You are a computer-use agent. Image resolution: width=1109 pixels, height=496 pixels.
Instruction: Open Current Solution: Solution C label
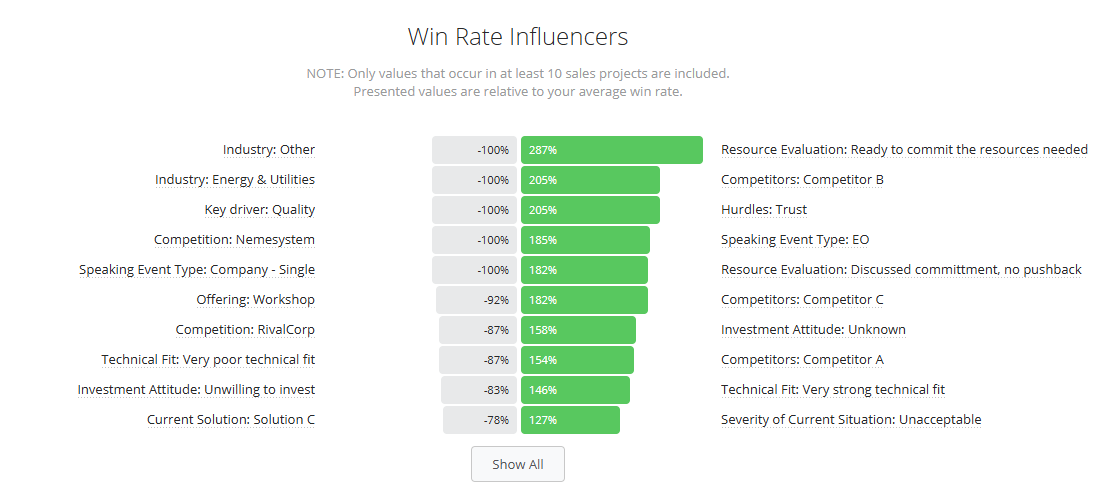pos(231,420)
